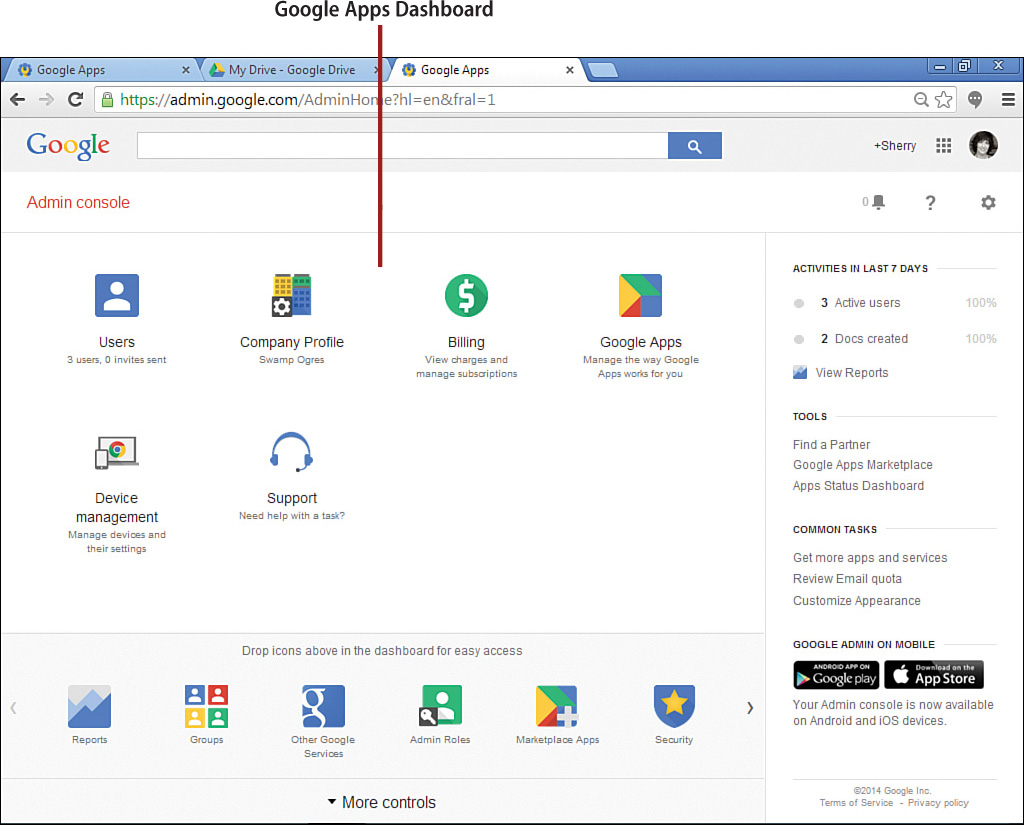Click inside the Google search field
The image size is (1024, 825).
click(x=402, y=146)
